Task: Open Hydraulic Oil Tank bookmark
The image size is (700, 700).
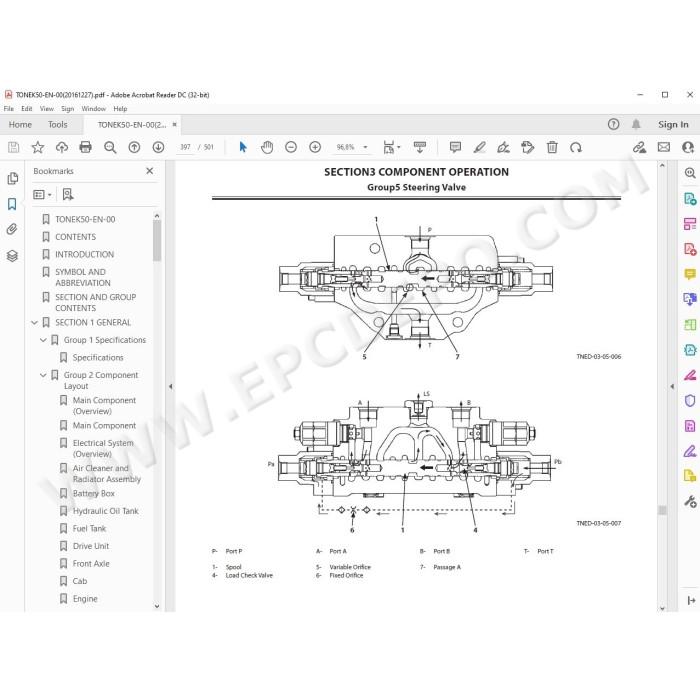Action: click(105, 511)
